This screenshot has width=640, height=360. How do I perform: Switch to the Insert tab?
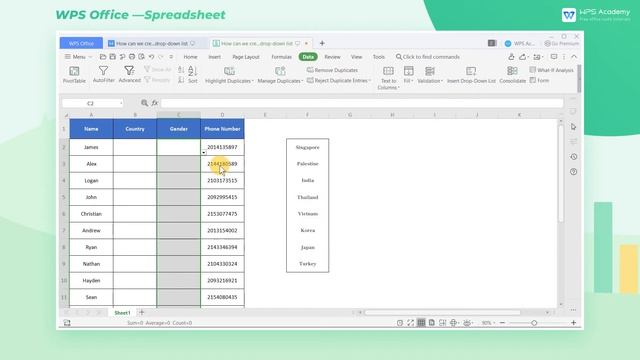pyautogui.click(x=215, y=57)
